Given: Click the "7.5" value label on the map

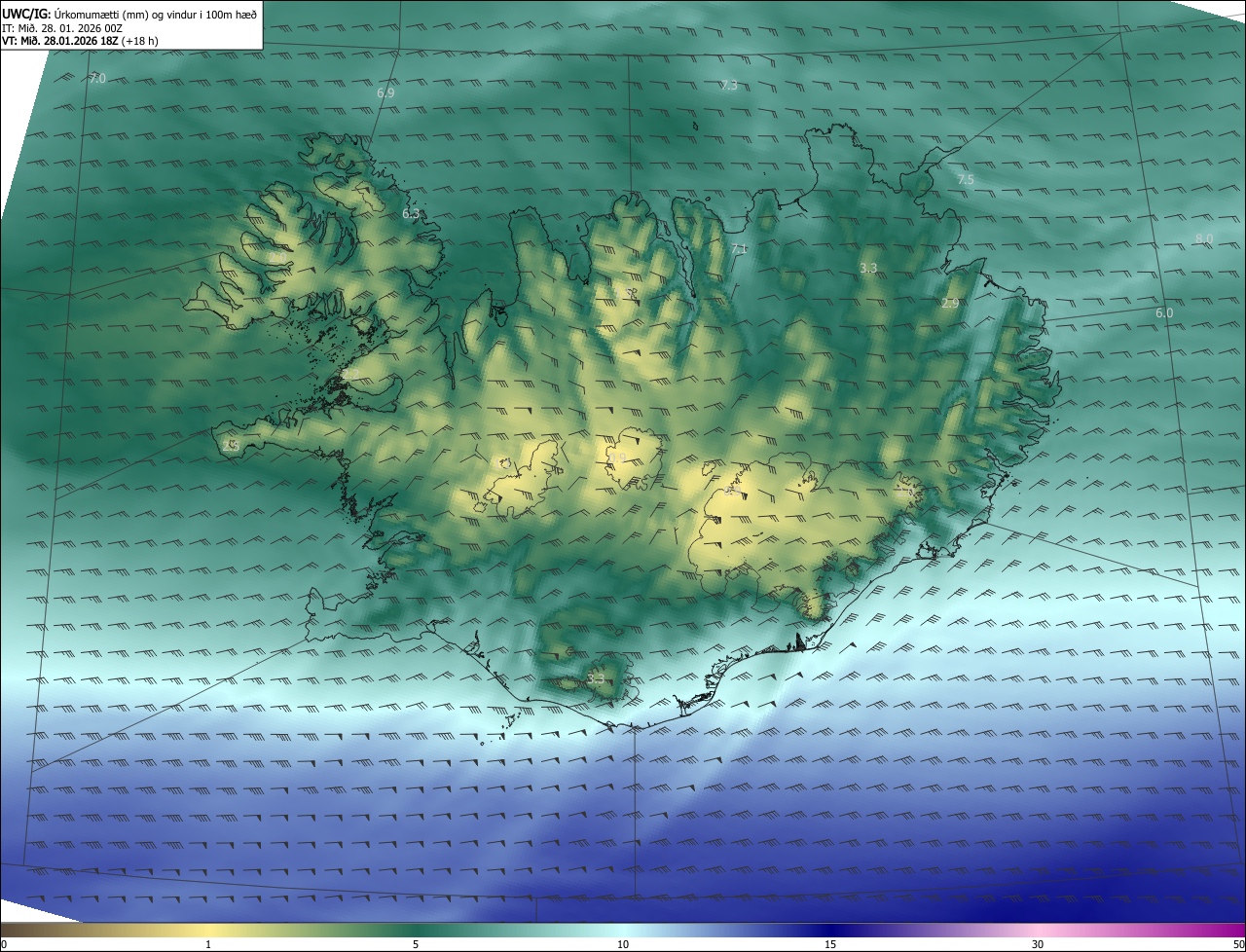Looking at the screenshot, I should coord(966,179).
